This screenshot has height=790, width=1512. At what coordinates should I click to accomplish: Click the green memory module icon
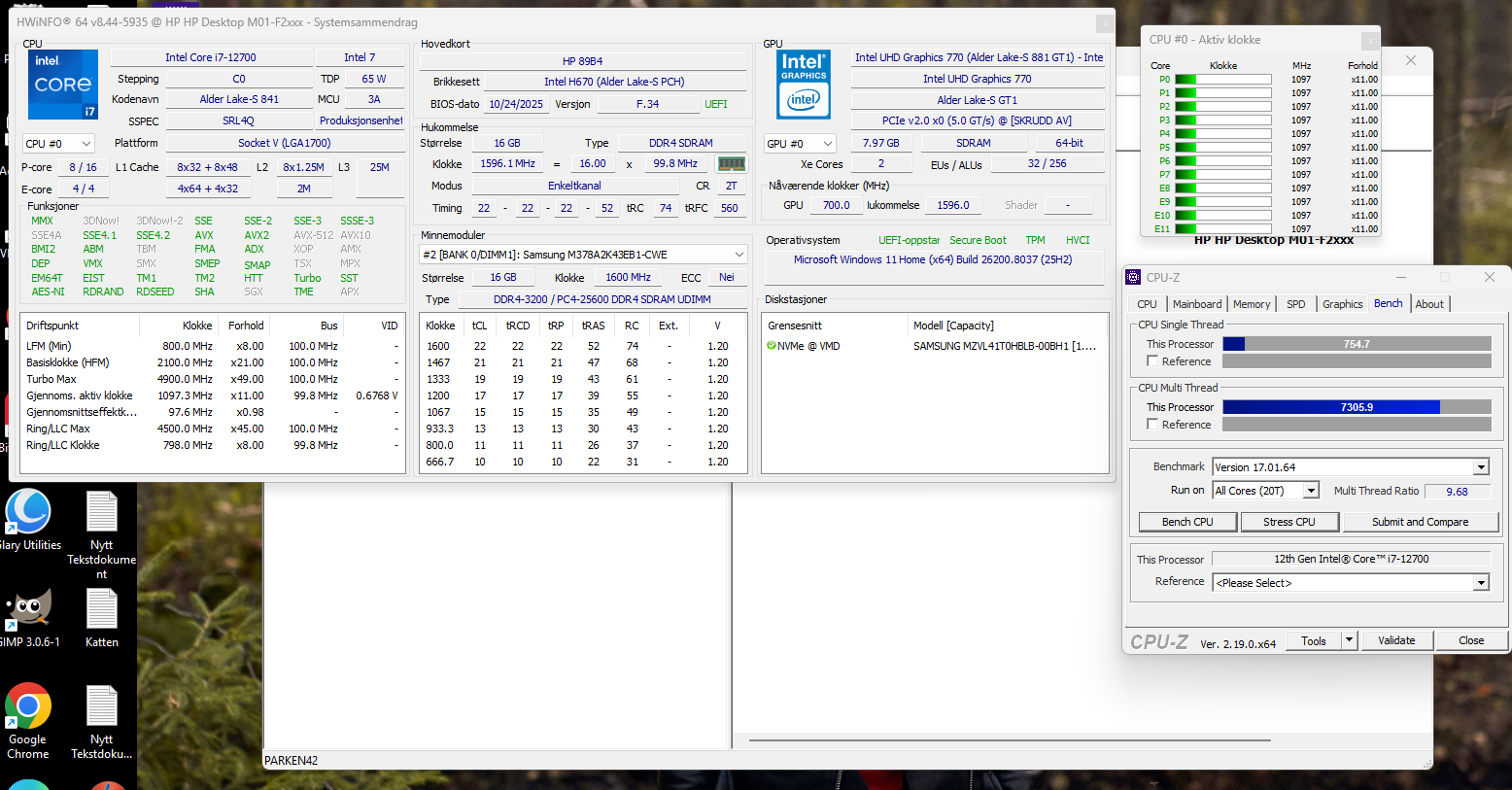click(x=731, y=164)
